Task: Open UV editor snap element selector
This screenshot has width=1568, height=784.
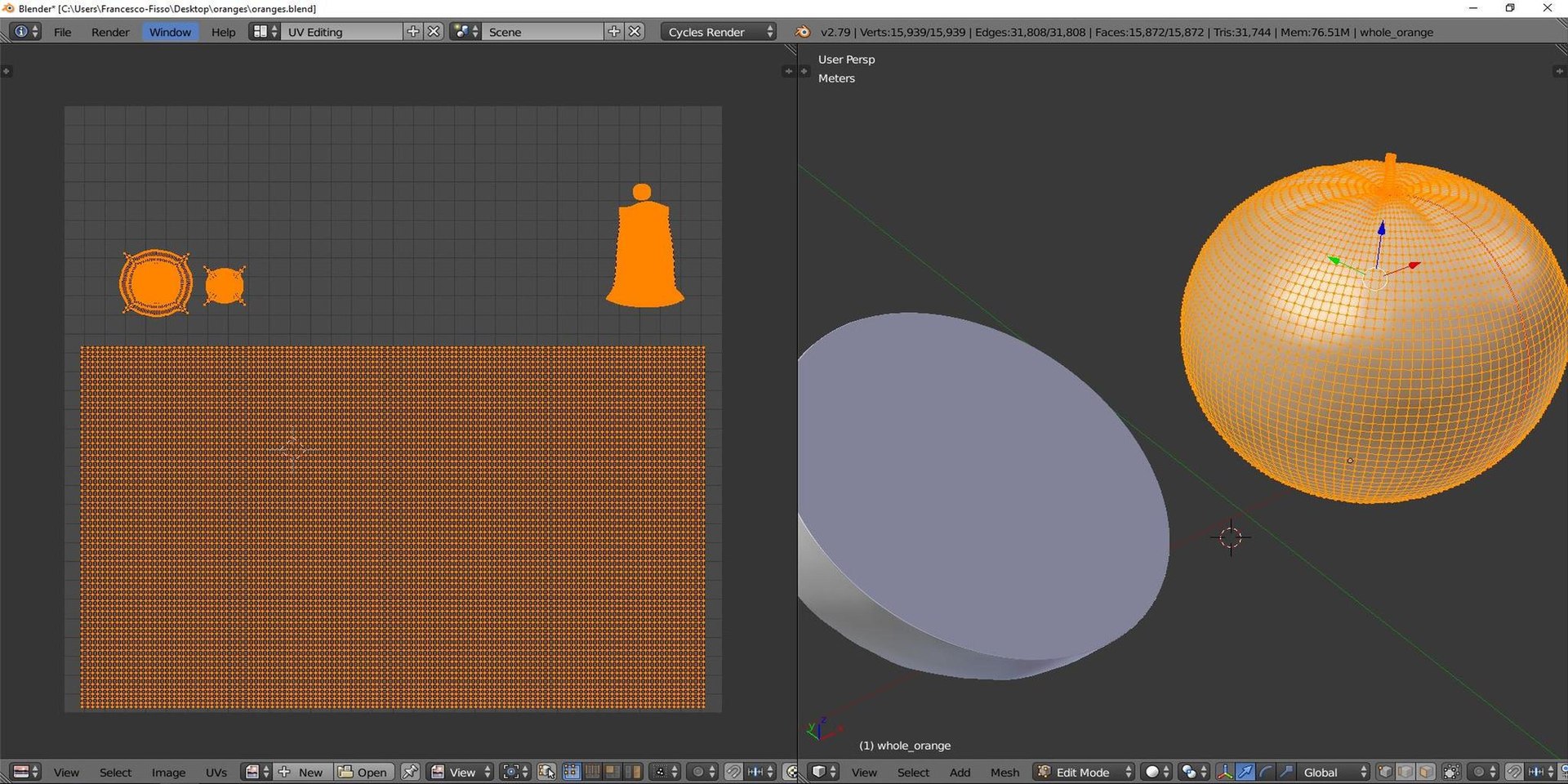Action: pos(760,772)
